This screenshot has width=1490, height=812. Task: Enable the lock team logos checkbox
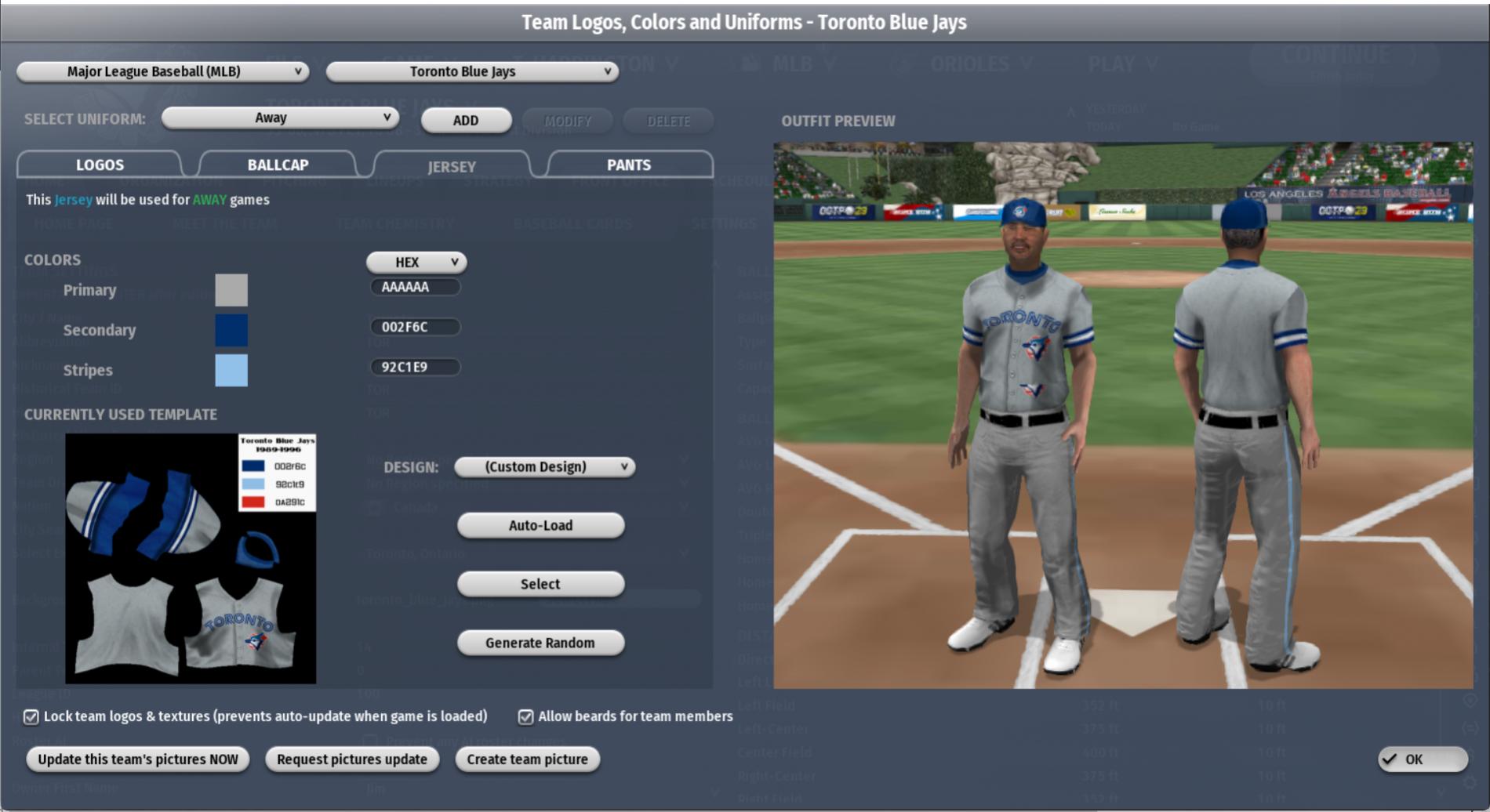(x=31, y=716)
